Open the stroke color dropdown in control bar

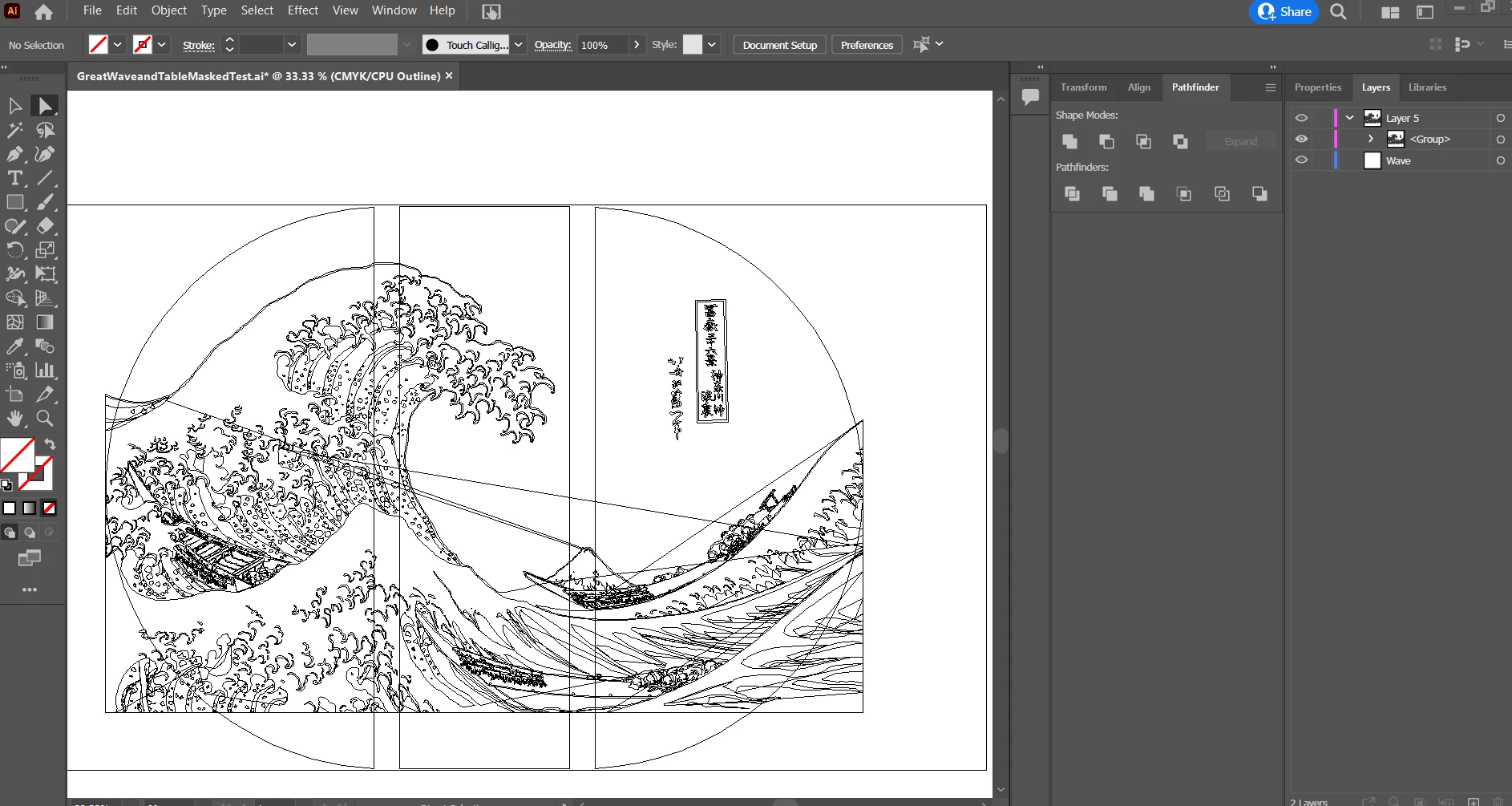click(x=161, y=45)
